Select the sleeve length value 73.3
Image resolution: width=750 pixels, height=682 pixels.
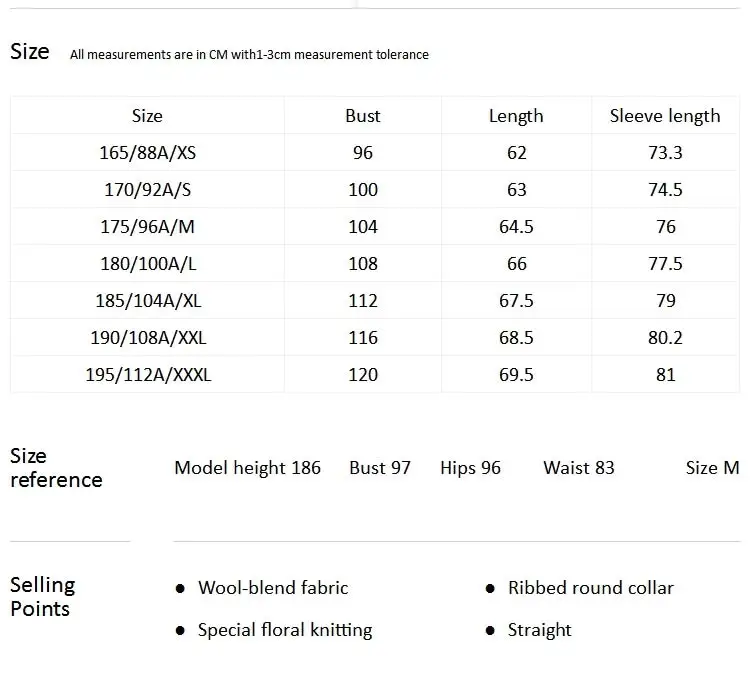tap(665, 153)
